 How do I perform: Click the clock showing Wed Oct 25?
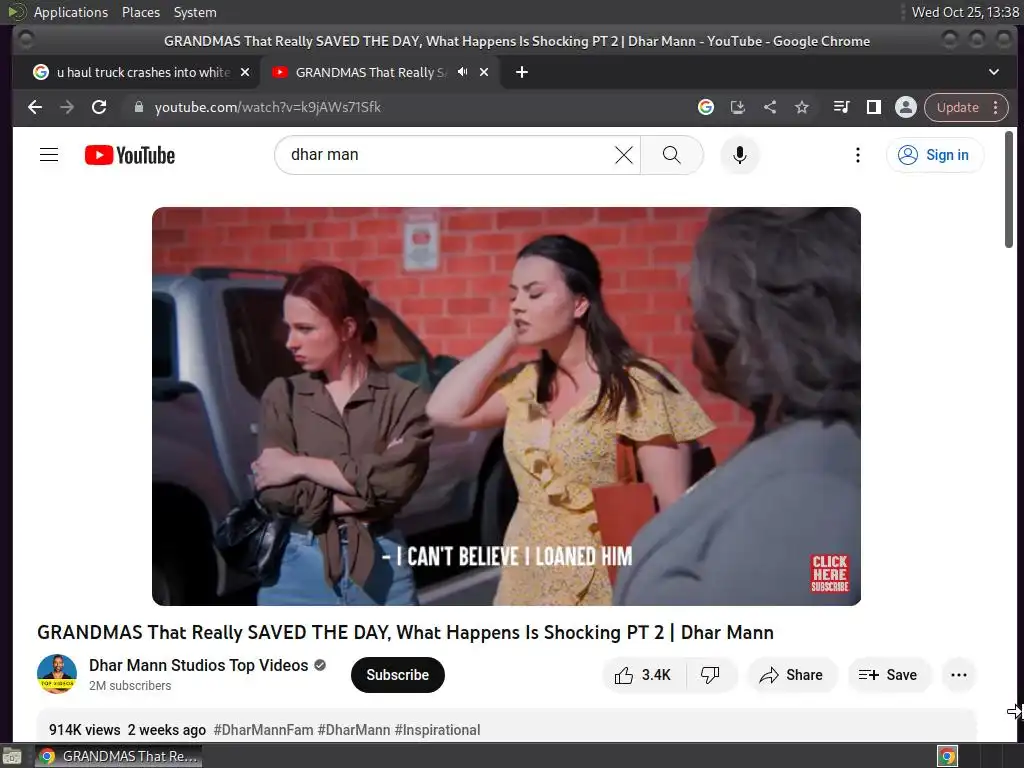click(965, 12)
